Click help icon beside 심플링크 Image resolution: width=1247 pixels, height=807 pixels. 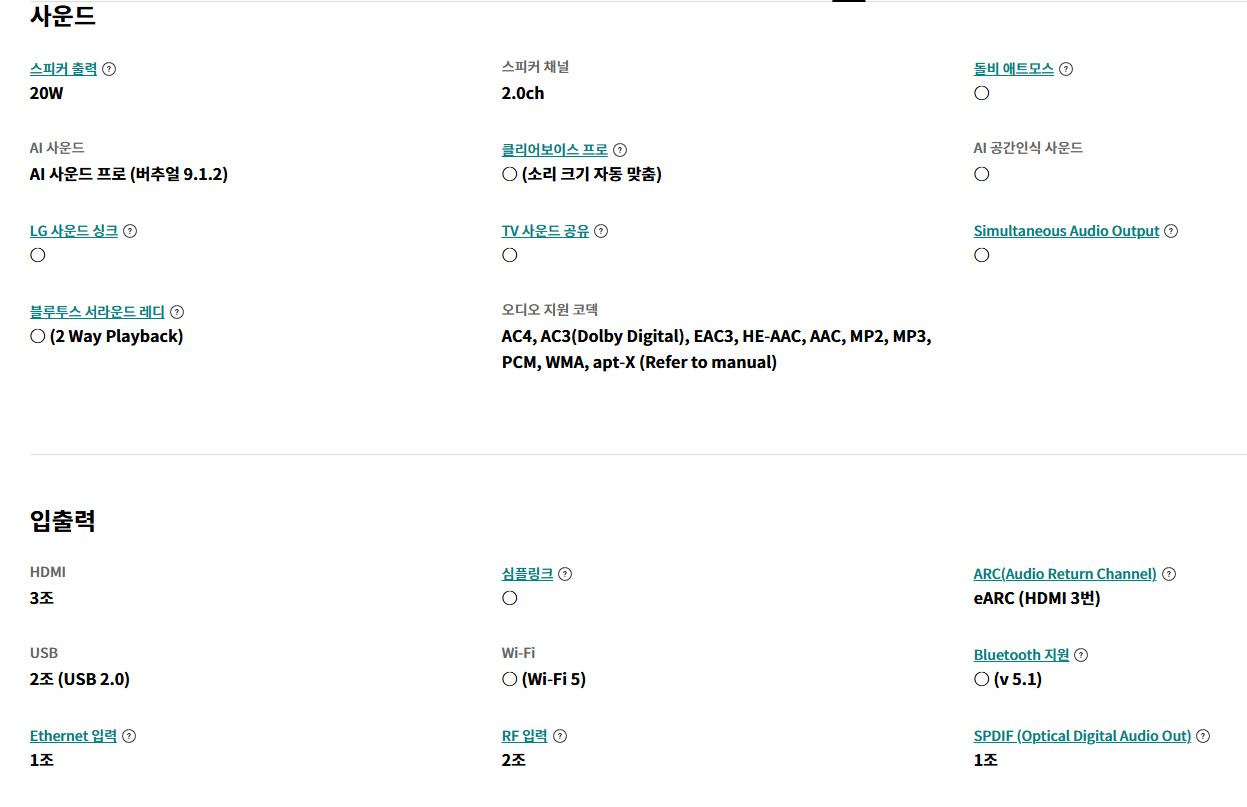click(565, 574)
